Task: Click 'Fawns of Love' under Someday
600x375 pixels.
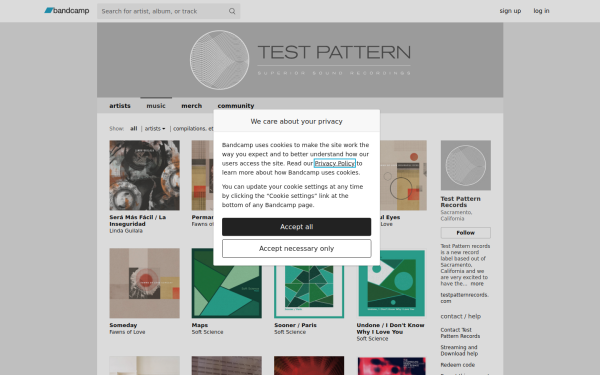Action: (x=127, y=332)
